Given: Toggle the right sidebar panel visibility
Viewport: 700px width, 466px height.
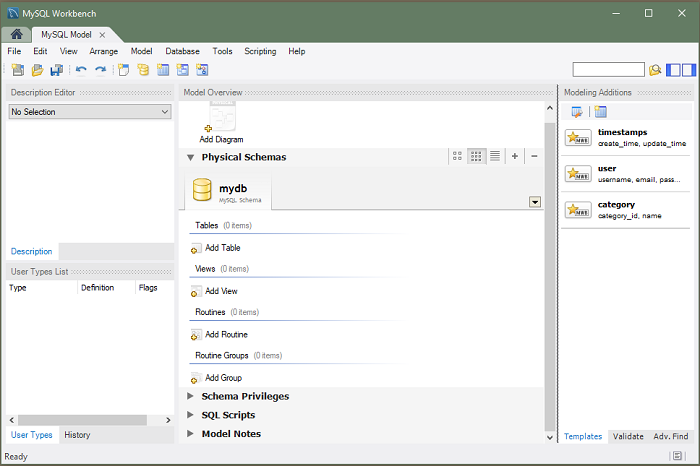Looking at the screenshot, I should [688, 70].
